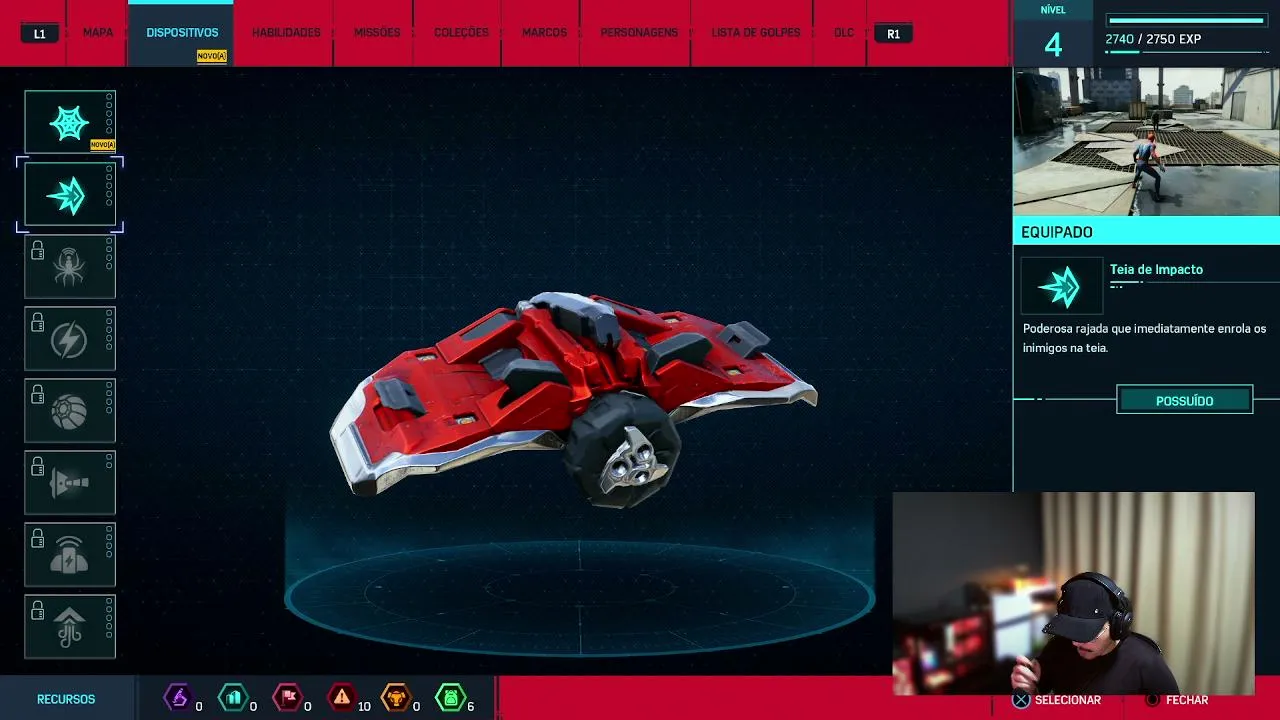The image size is (1280, 720).
Task: Open the DISPOSITIVOS tab
Action: (x=182, y=33)
